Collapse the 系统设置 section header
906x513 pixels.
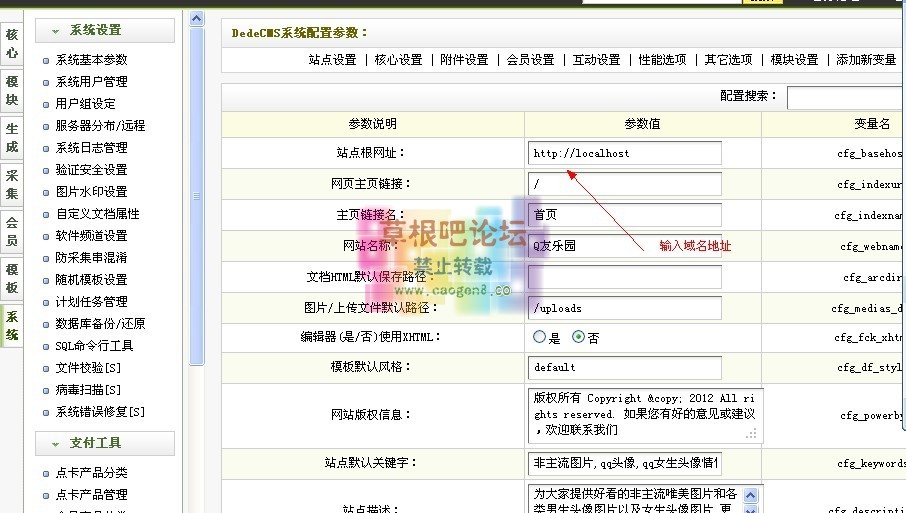point(104,31)
